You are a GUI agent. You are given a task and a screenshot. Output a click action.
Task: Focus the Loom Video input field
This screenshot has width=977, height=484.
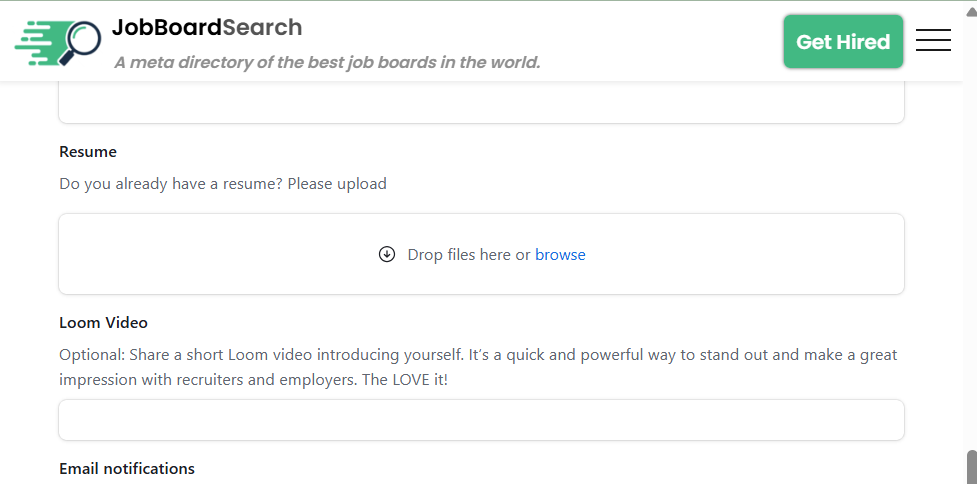[481, 420]
